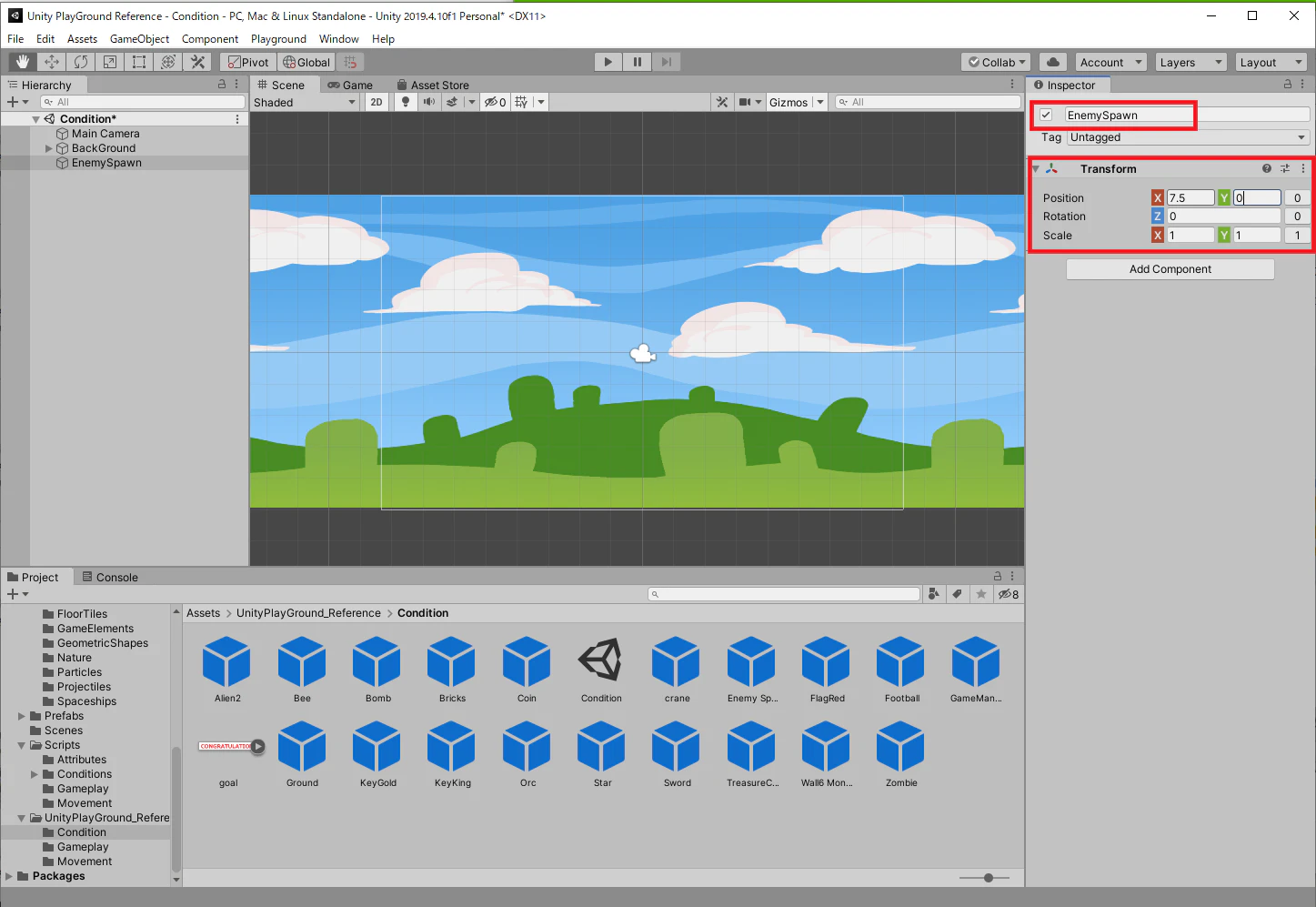Click the Add Component button
The width and height of the screenshot is (1316, 907).
pyautogui.click(x=1170, y=269)
